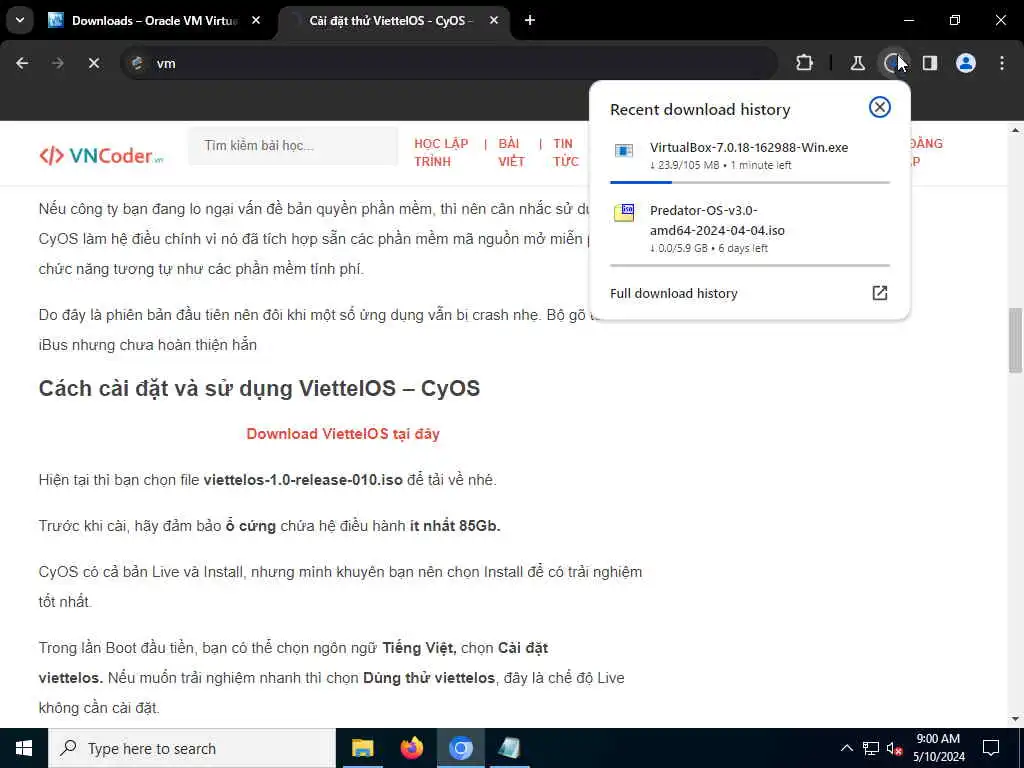Click the open-in-new-tab history icon
This screenshot has height=768, width=1024.
click(x=880, y=293)
